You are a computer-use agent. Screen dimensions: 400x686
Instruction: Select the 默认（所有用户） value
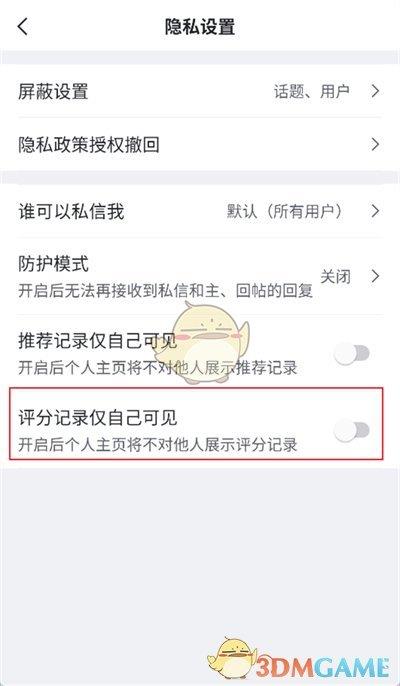[x=285, y=212]
